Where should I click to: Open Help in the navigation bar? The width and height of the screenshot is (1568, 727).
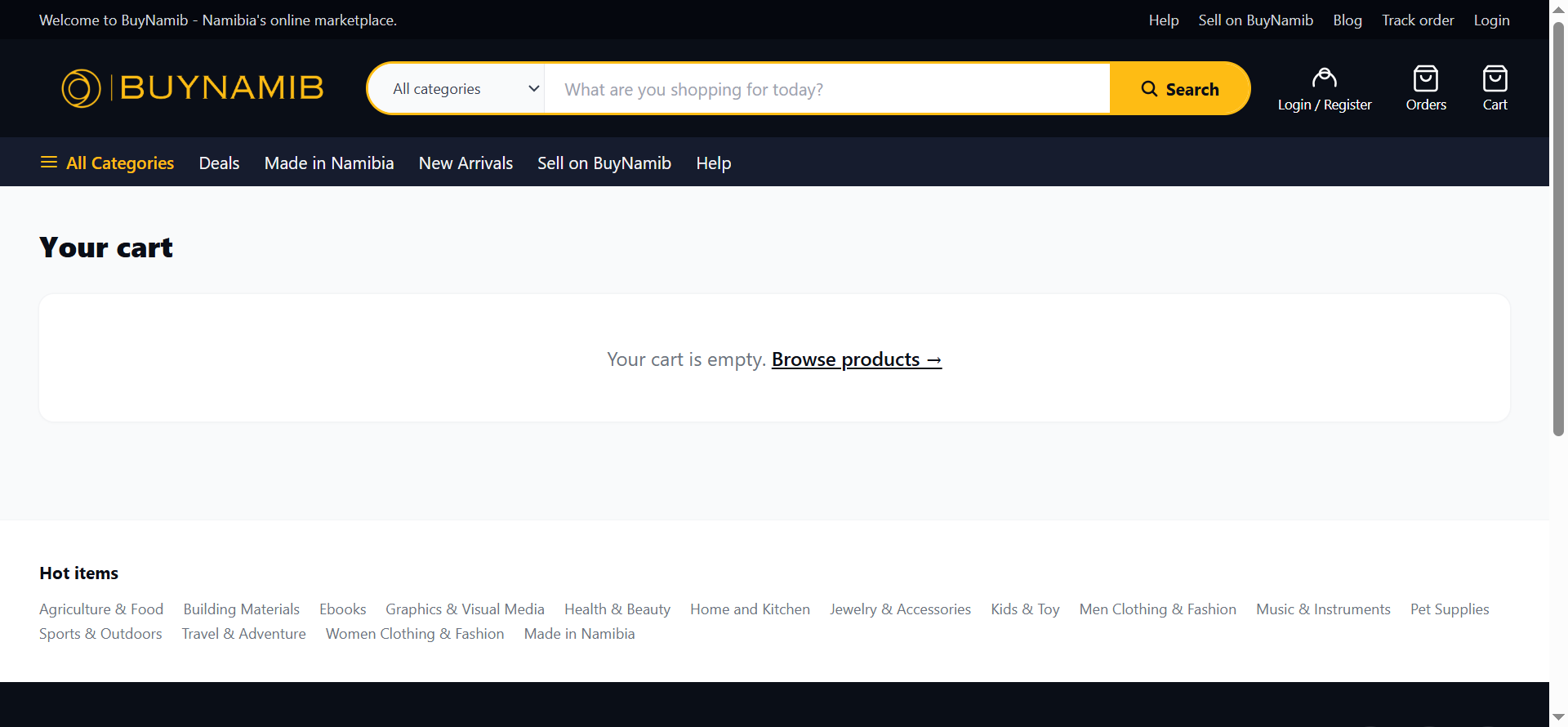pyautogui.click(x=714, y=163)
